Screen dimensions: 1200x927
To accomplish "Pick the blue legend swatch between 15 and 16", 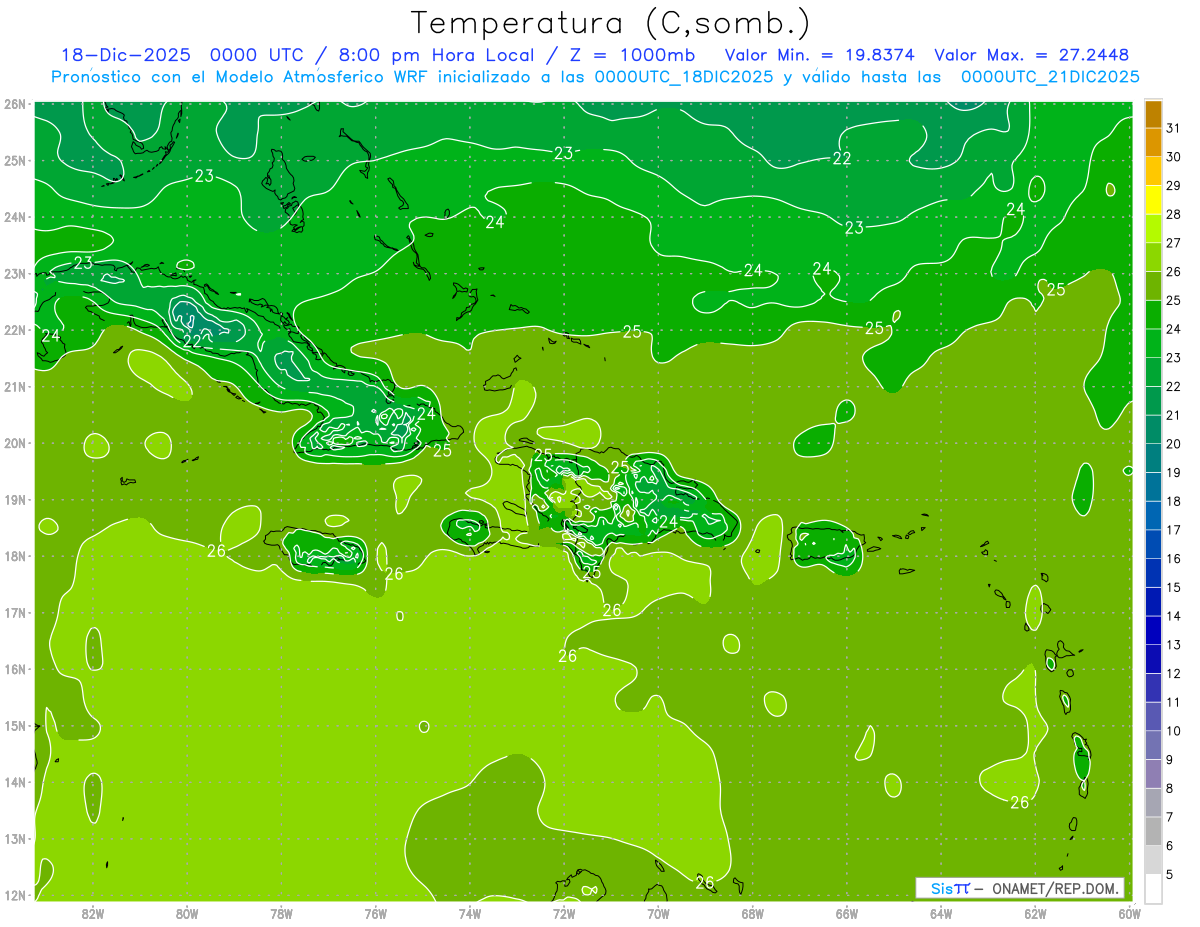I will [1153, 573].
